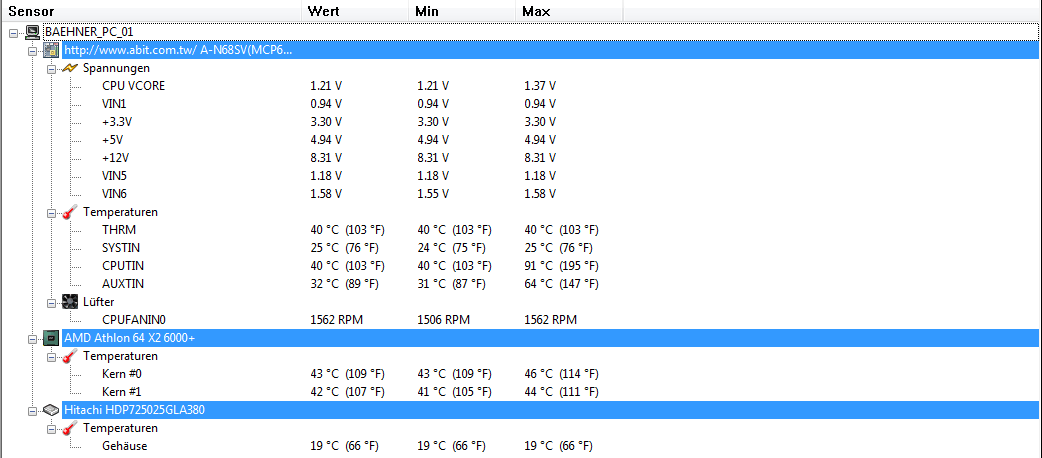Click the CPU chip icon beside AMD Athlon
The height and width of the screenshot is (458, 1042).
51,338
